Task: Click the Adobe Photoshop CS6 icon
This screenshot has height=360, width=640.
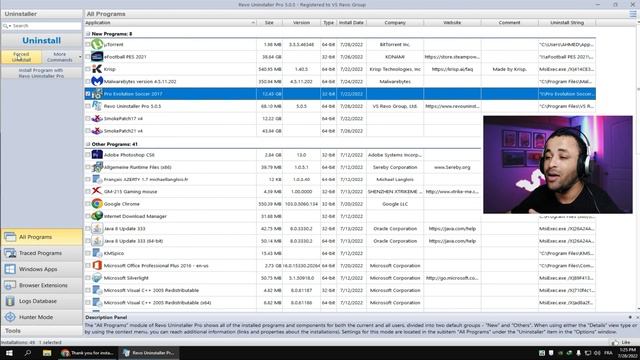Action: click(97, 155)
